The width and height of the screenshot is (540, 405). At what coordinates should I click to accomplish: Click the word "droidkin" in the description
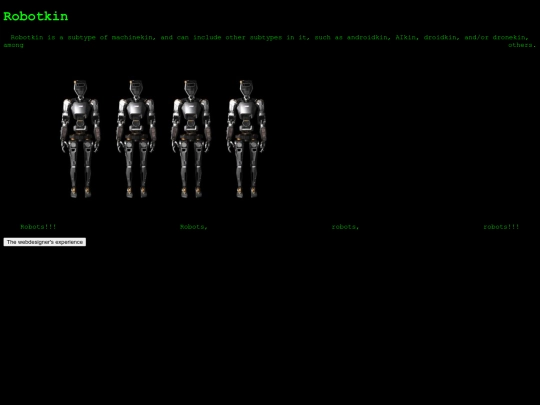tap(440, 38)
